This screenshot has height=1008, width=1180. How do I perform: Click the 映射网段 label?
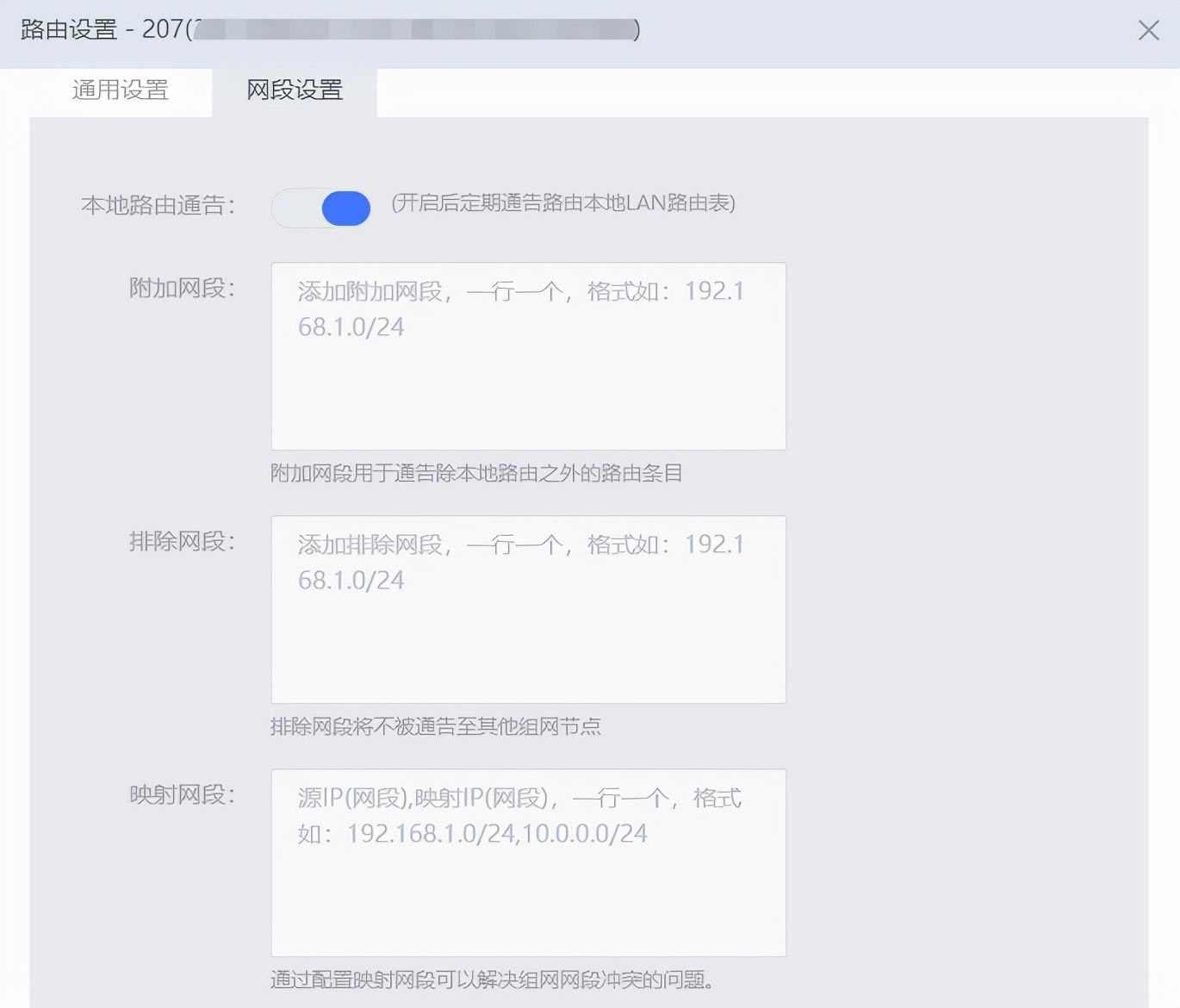pos(182,794)
